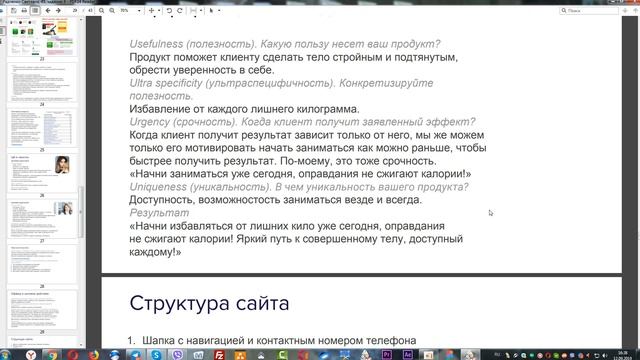Open the zoom percentage dropdown
The height and width of the screenshot is (360, 640).
point(139,11)
